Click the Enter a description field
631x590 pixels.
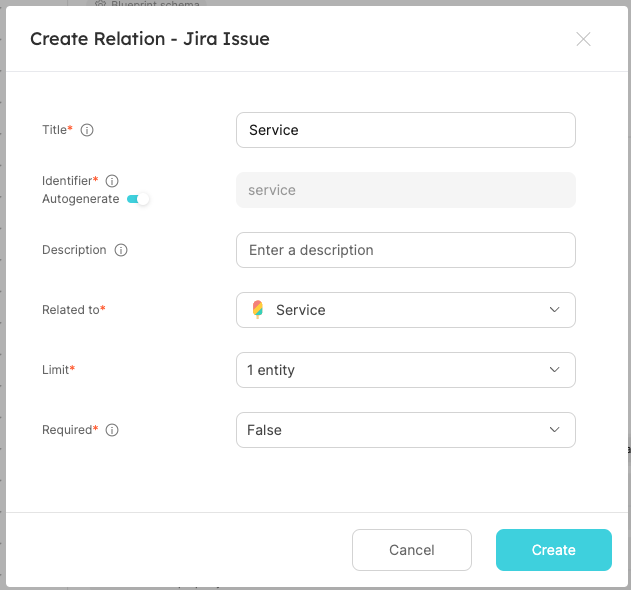tap(406, 250)
